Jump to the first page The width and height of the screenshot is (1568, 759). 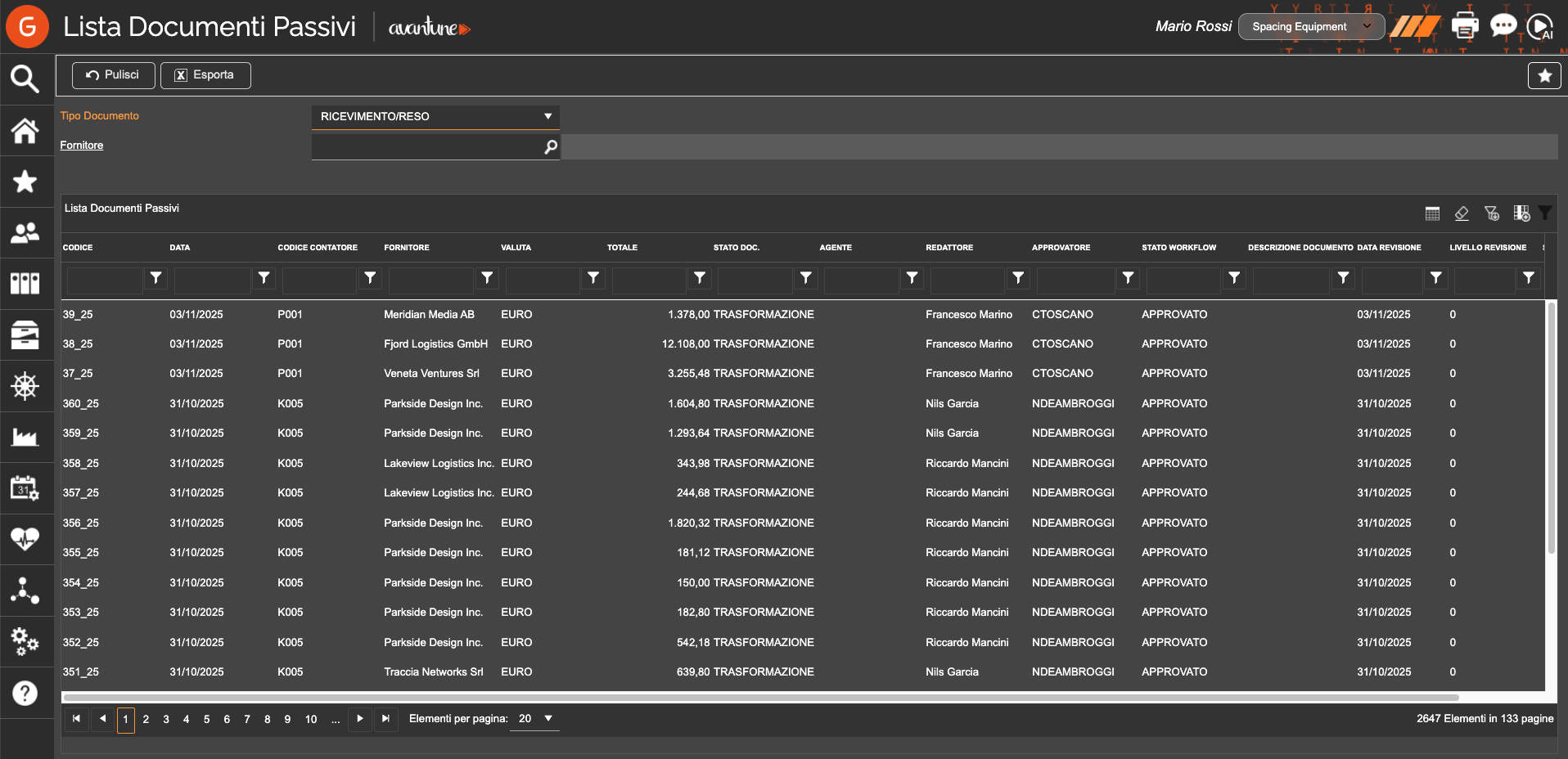click(76, 719)
